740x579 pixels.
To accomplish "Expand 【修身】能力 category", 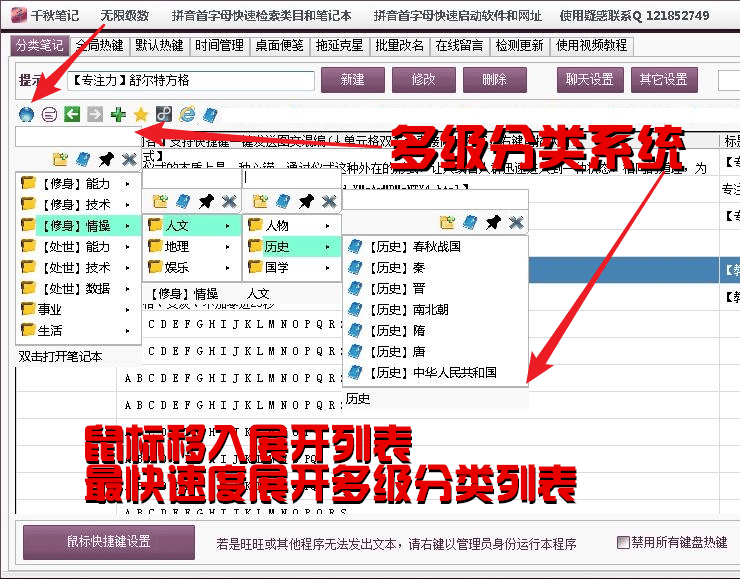I will pos(78,184).
